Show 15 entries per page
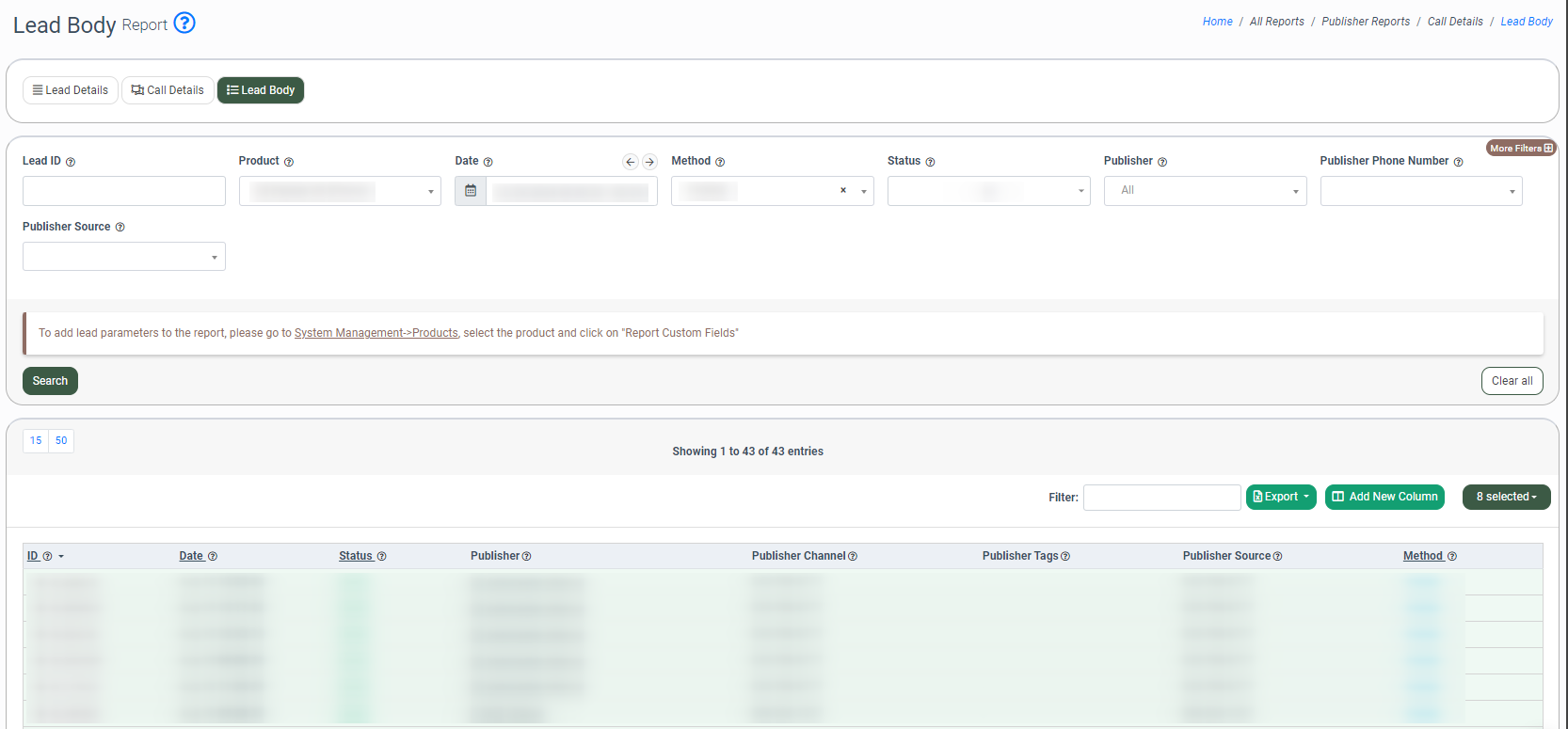Image resolution: width=1568 pixels, height=729 pixels. (x=36, y=440)
